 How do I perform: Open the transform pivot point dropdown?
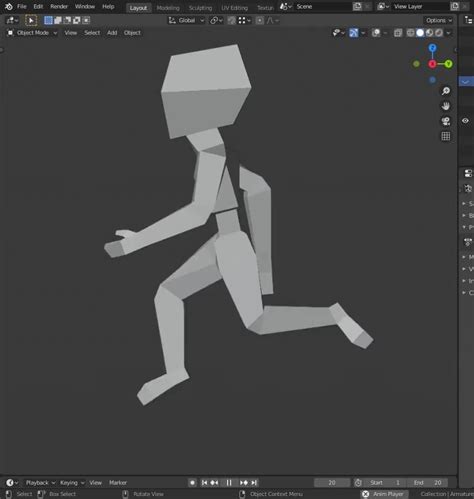coord(216,20)
